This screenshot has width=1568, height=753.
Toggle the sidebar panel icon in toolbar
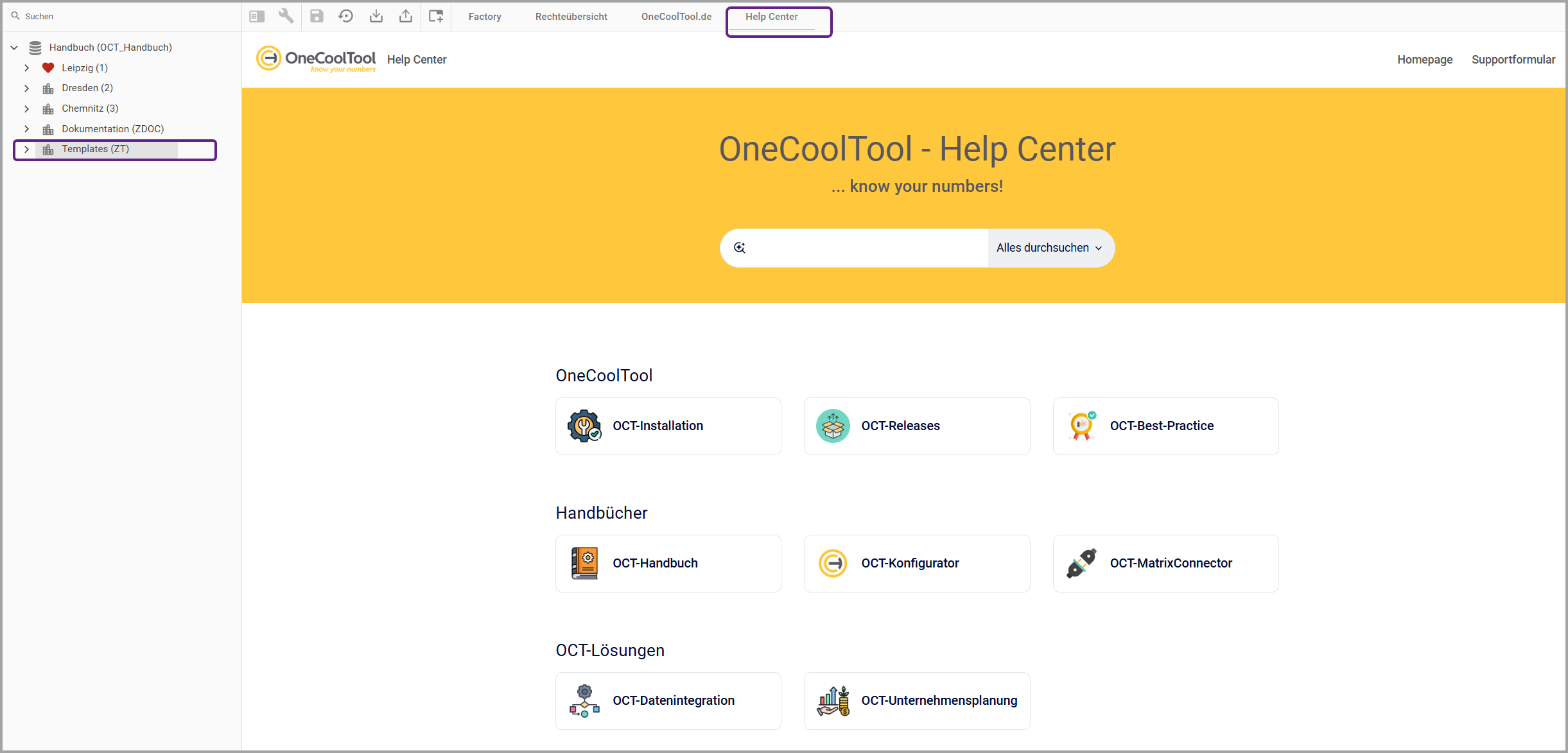click(257, 16)
